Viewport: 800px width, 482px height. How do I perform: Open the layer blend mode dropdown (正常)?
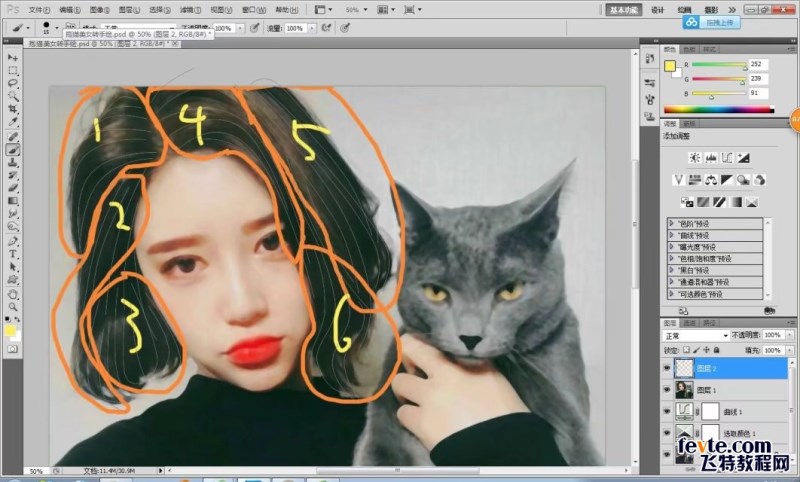tap(696, 336)
